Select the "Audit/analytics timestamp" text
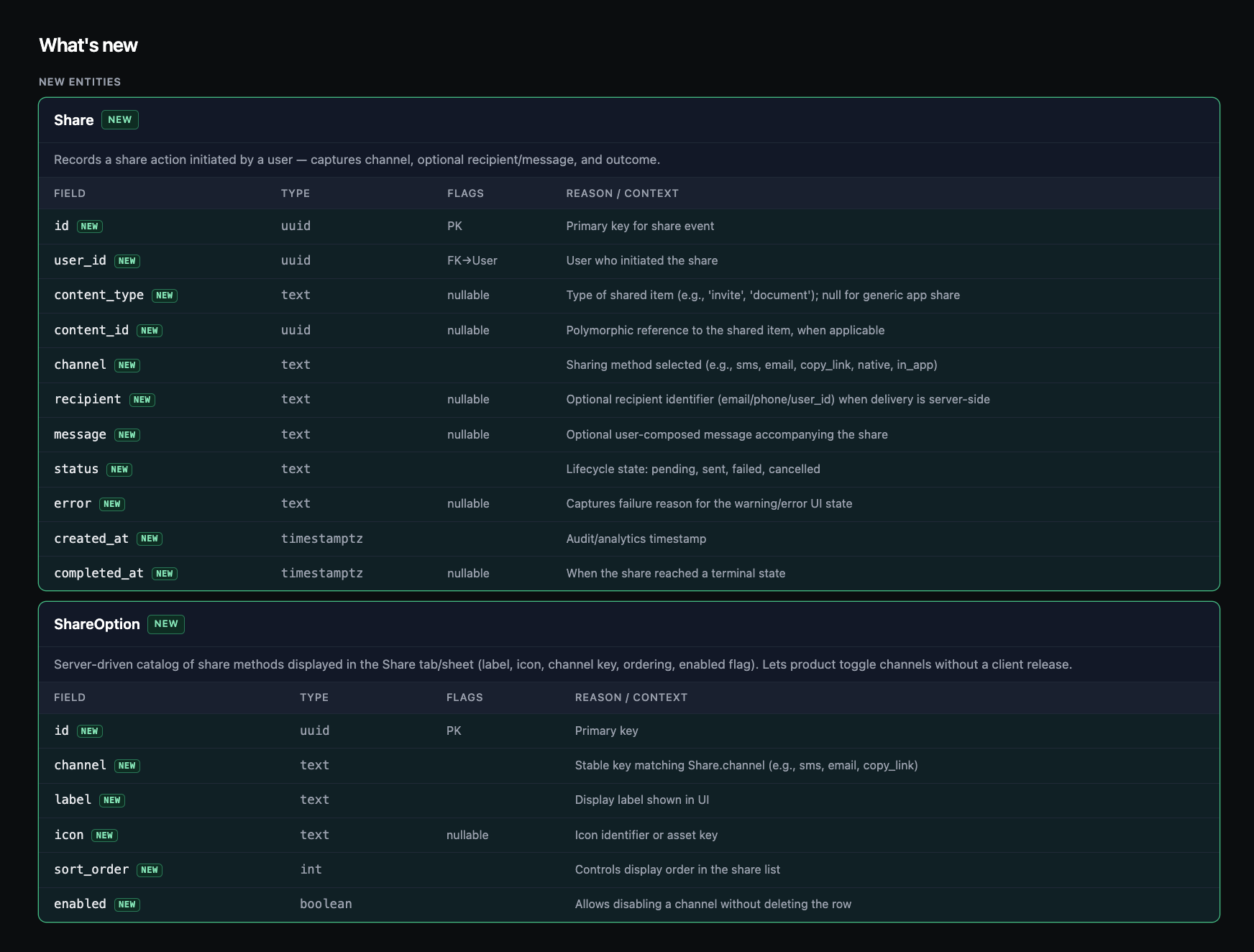This screenshot has width=1254, height=952. coord(636,539)
